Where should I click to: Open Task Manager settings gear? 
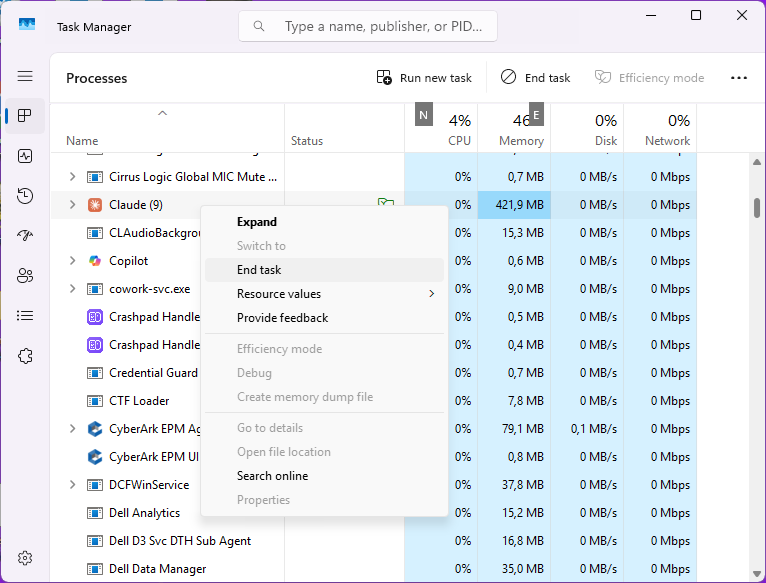click(25, 558)
